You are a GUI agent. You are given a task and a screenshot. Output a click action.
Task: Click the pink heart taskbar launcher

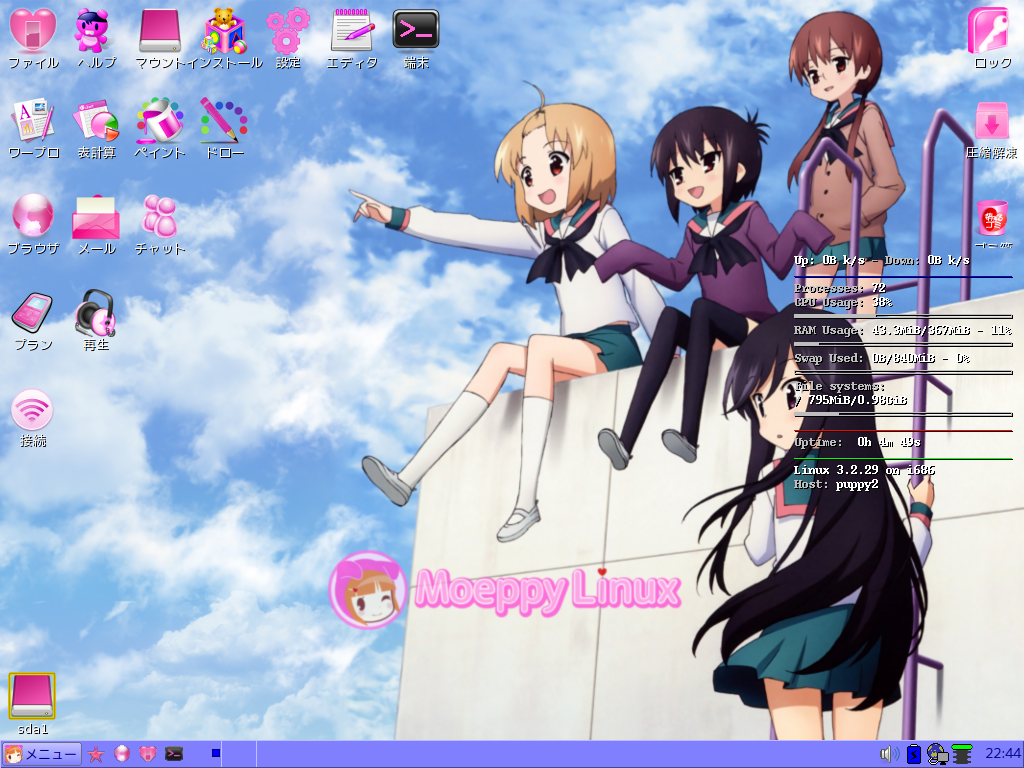point(148,754)
